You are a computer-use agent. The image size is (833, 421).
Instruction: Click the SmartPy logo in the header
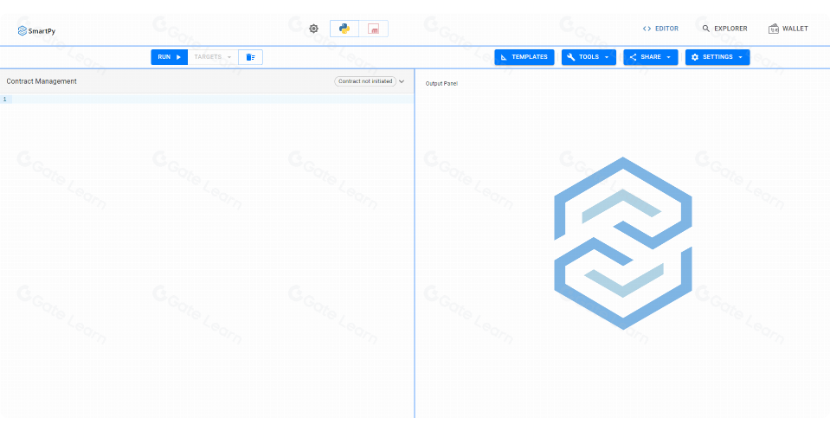(36, 30)
